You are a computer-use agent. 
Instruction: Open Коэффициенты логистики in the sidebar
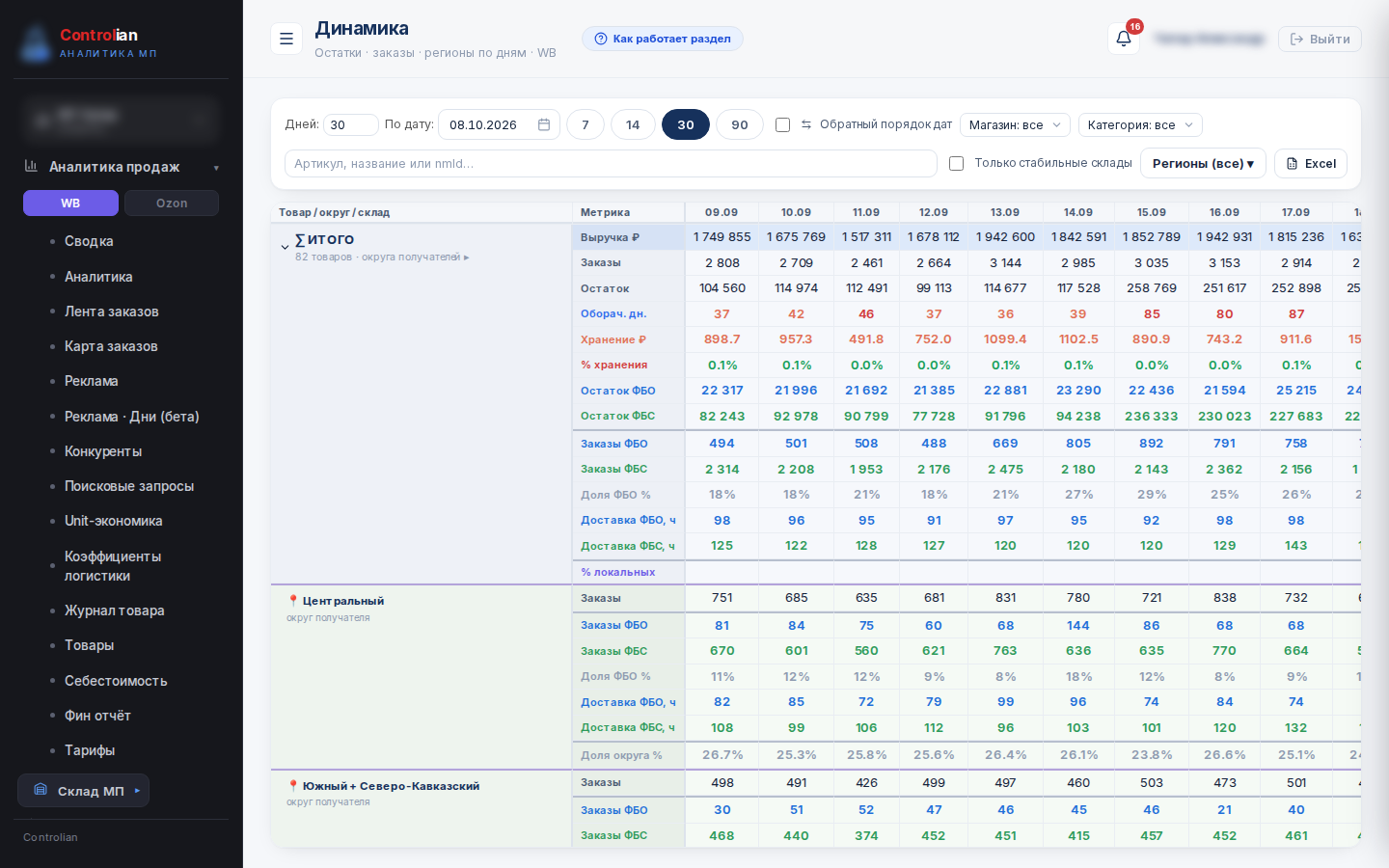(113, 566)
